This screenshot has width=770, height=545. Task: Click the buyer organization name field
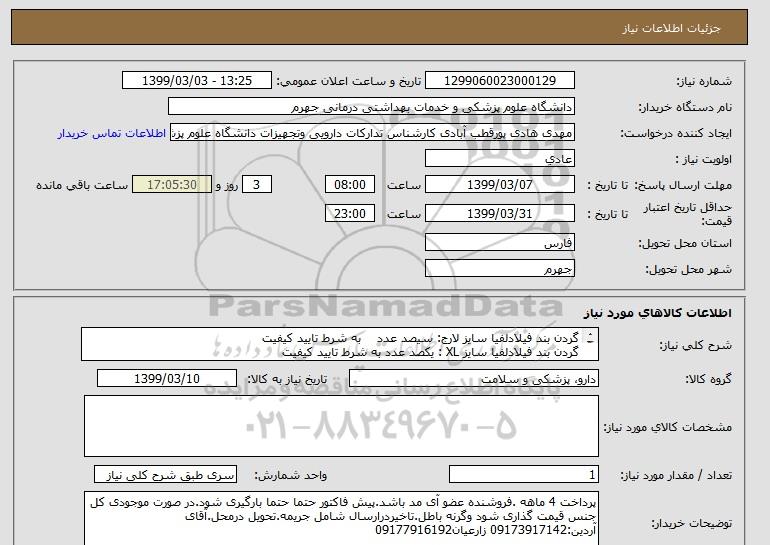(x=371, y=107)
